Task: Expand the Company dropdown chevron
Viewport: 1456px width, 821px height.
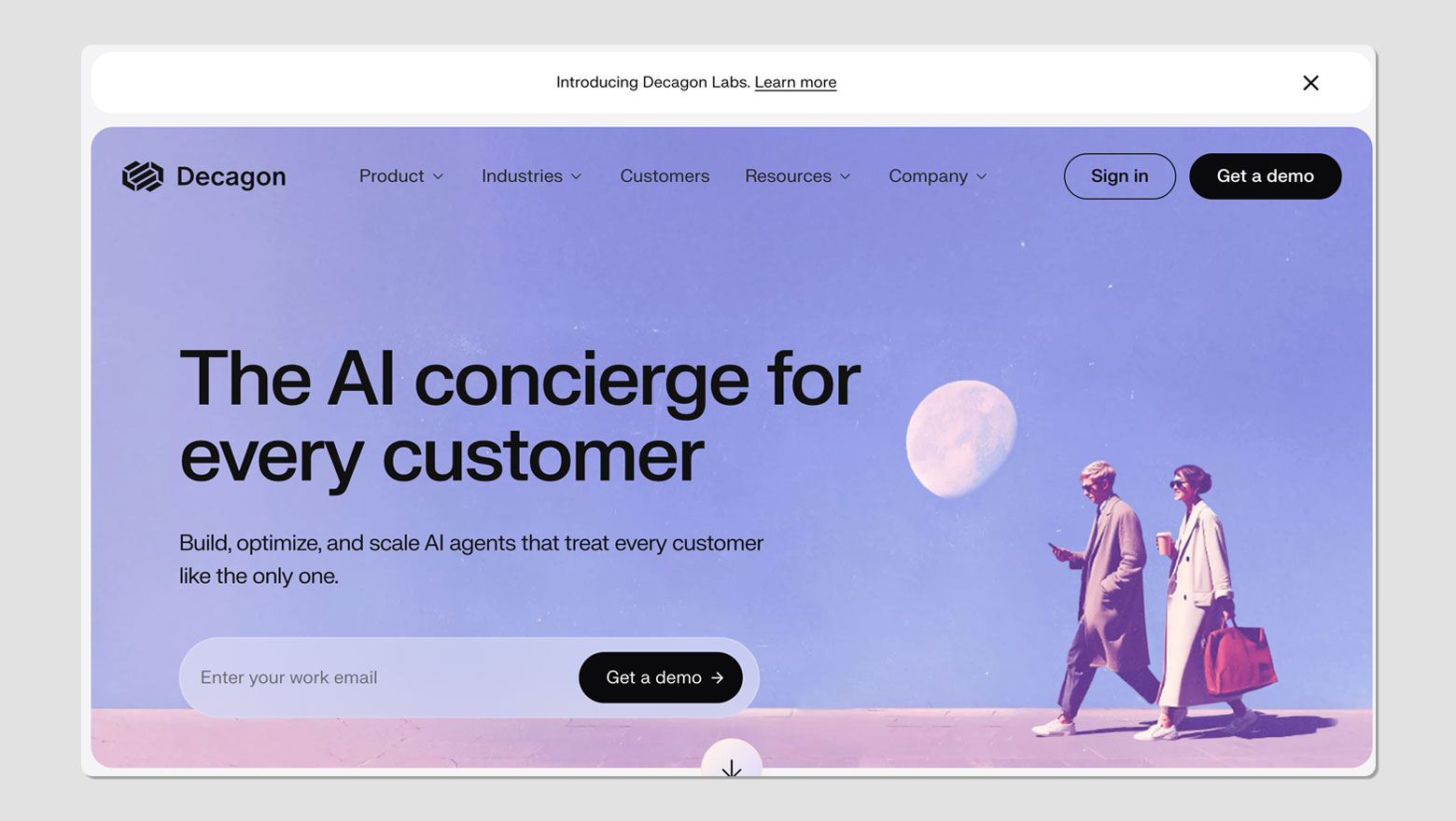Action: click(981, 176)
